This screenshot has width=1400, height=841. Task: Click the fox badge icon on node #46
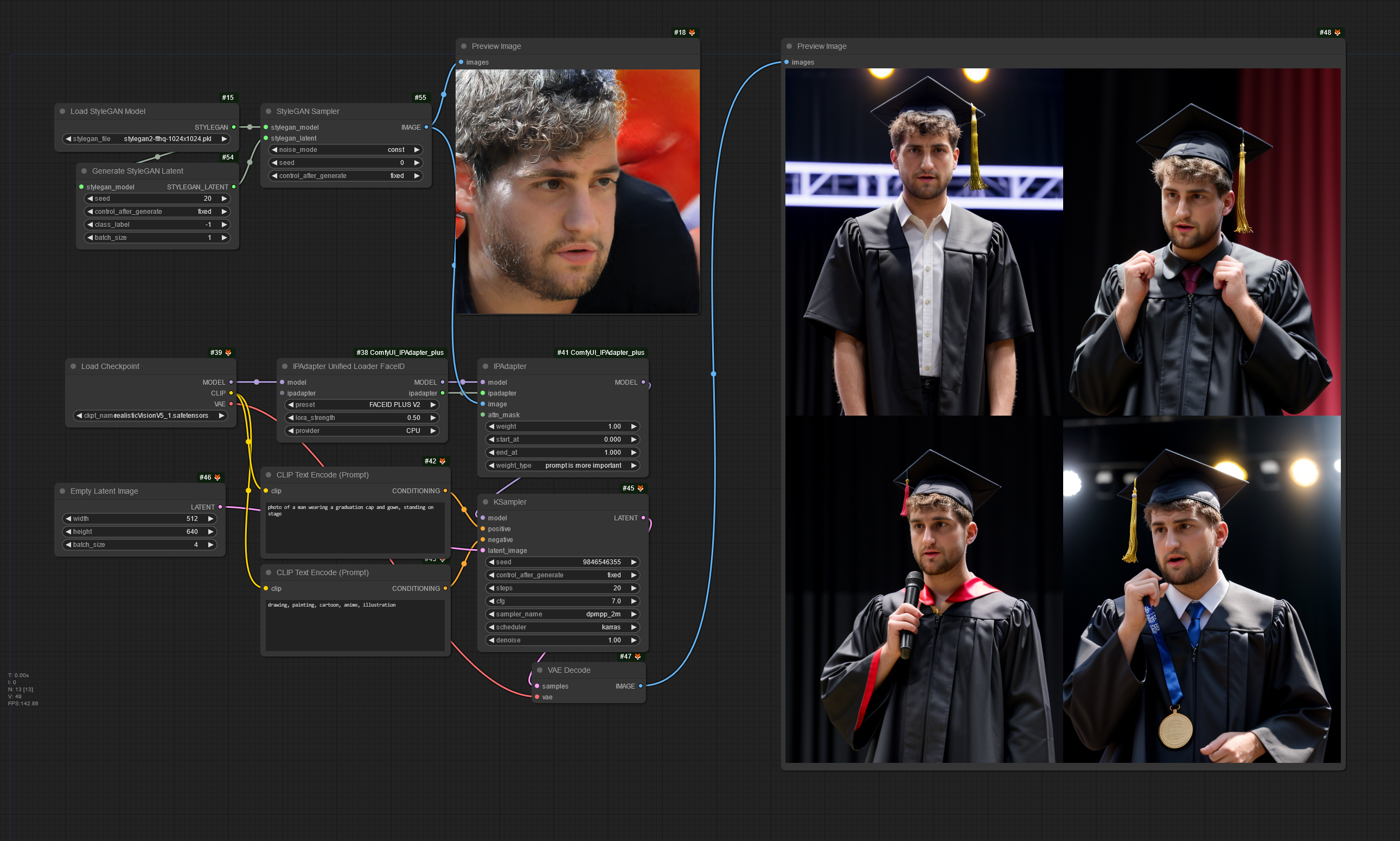[x=217, y=477]
